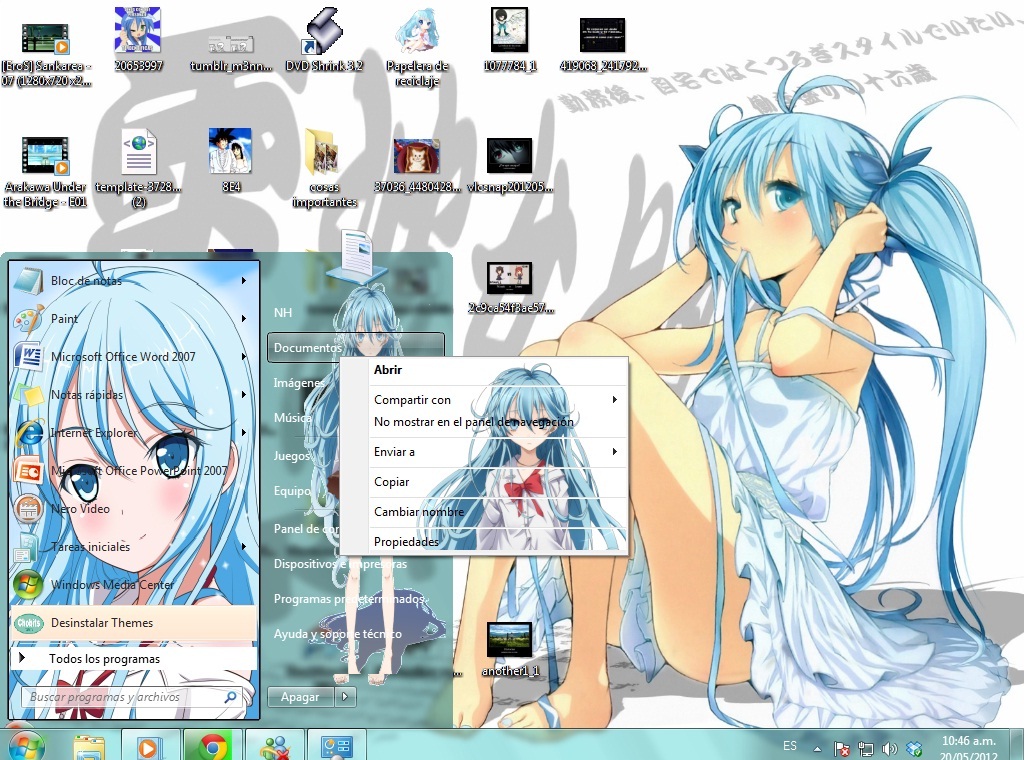Click the Action Center flag tray icon
The image size is (1028, 760).
pyautogui.click(x=842, y=749)
